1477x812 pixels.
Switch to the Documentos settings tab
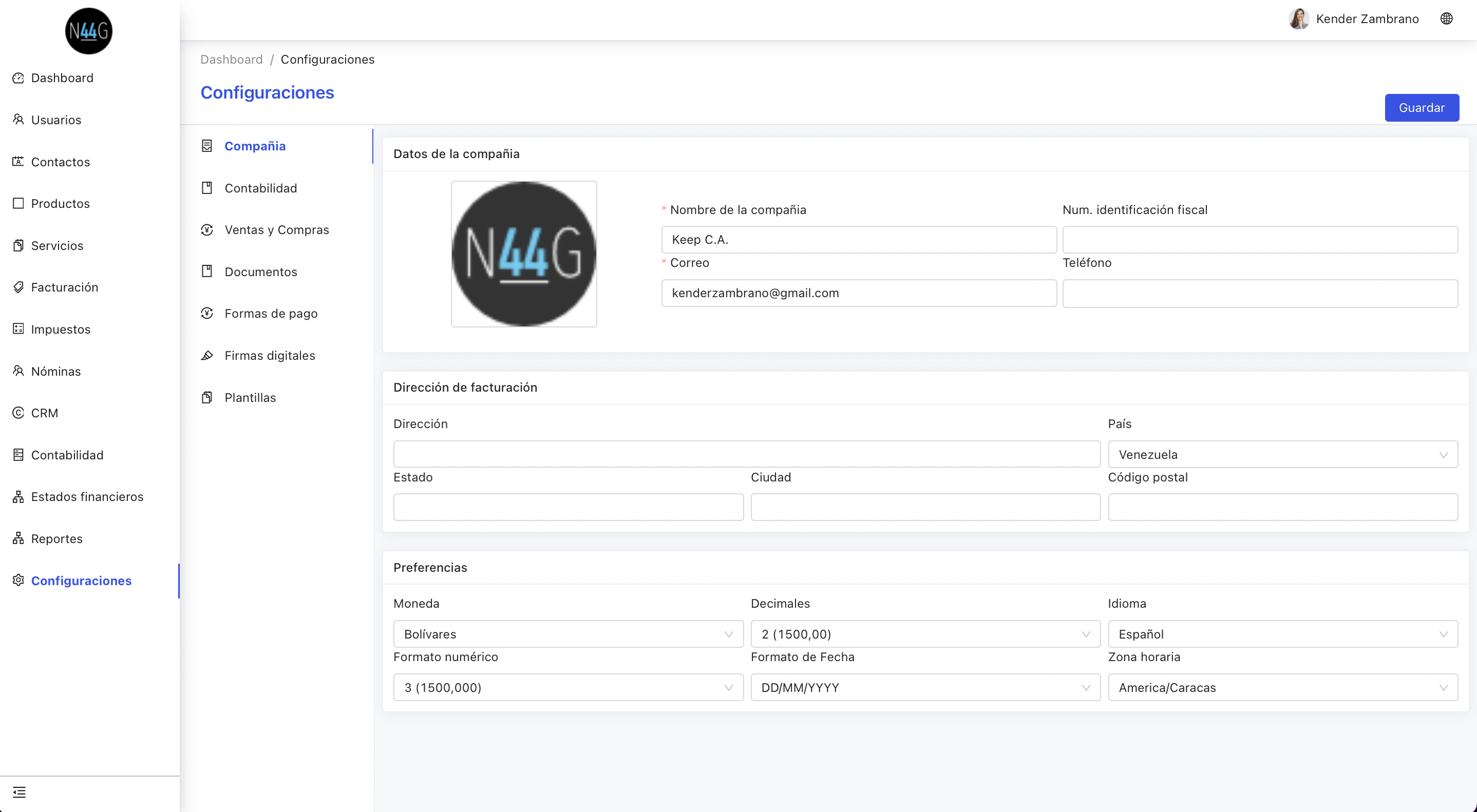coord(277,272)
